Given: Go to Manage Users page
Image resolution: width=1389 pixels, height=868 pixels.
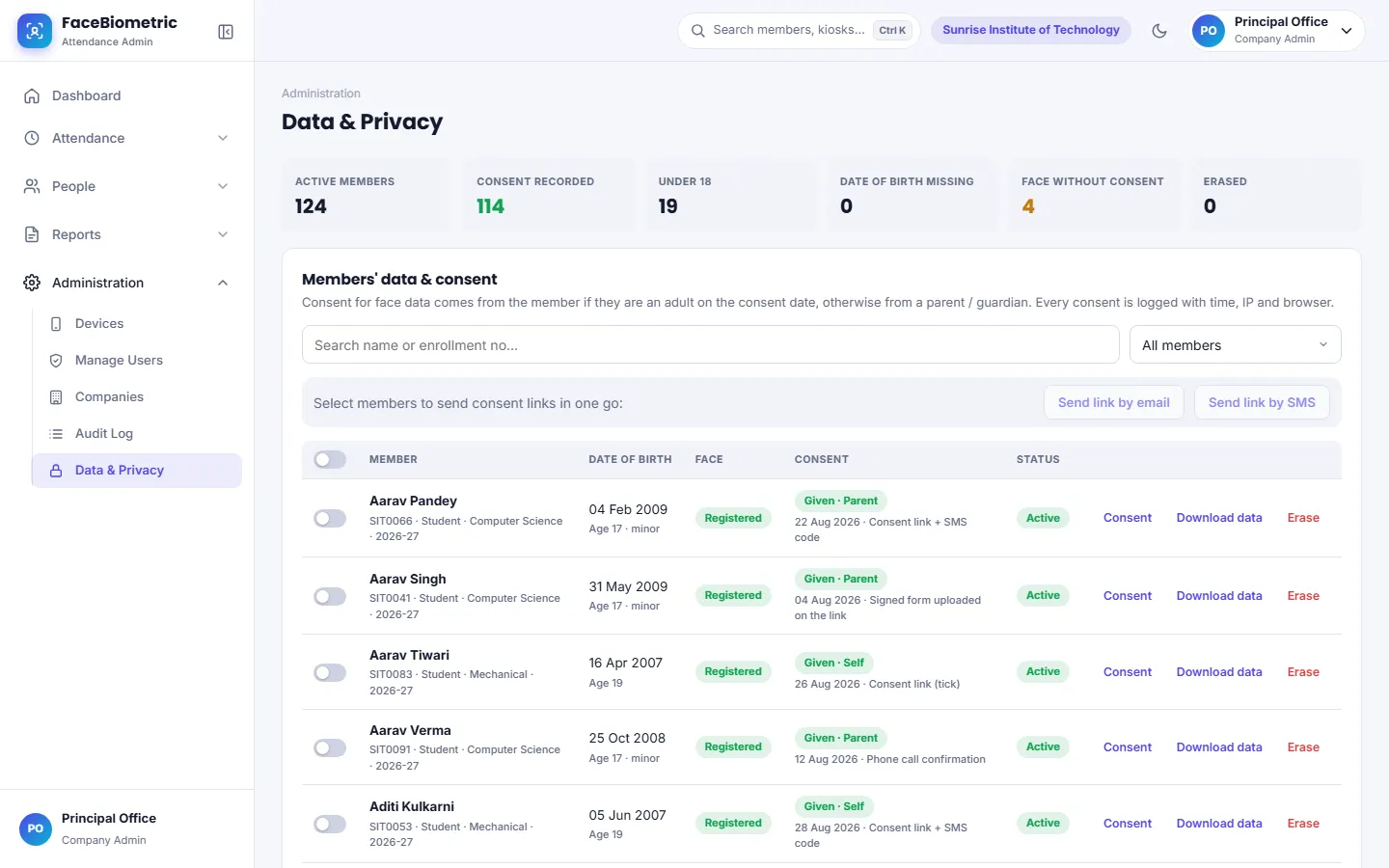Looking at the screenshot, I should (136, 361).
